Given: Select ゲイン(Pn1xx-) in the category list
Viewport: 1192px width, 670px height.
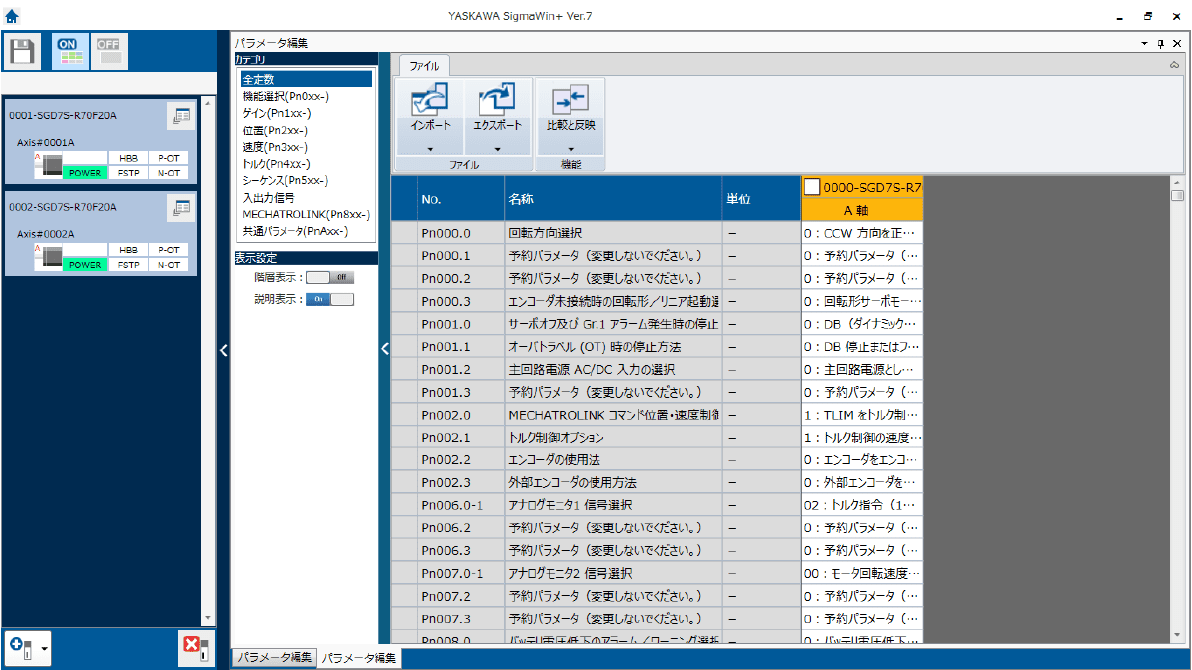Looking at the screenshot, I should tap(279, 113).
